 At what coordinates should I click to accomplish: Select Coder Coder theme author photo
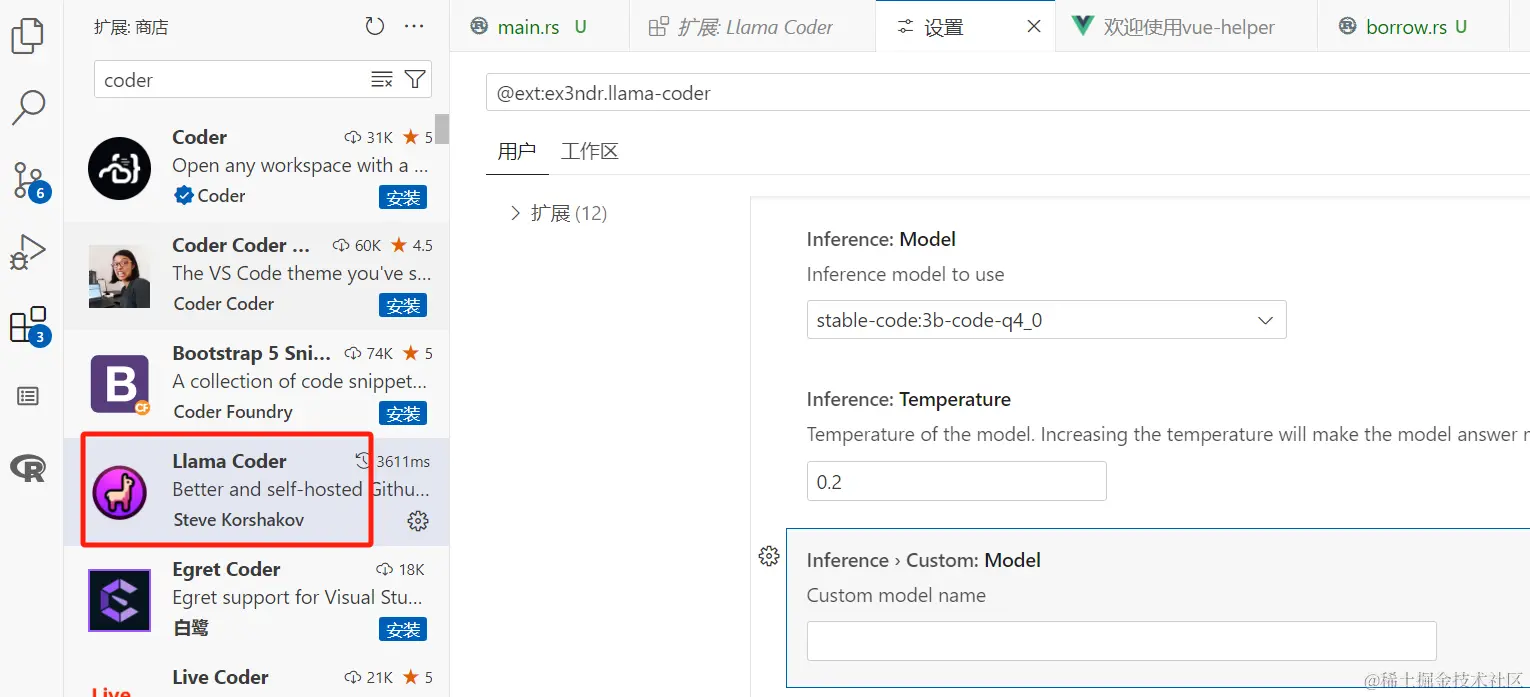(119, 276)
